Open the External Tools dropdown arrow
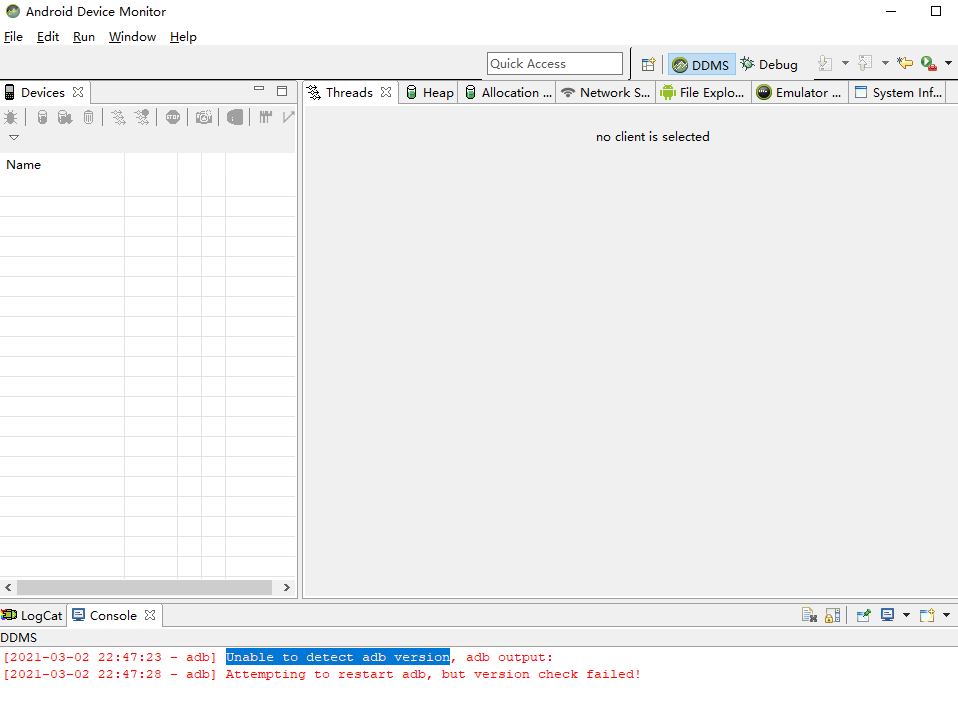The width and height of the screenshot is (958, 703). 948,63
